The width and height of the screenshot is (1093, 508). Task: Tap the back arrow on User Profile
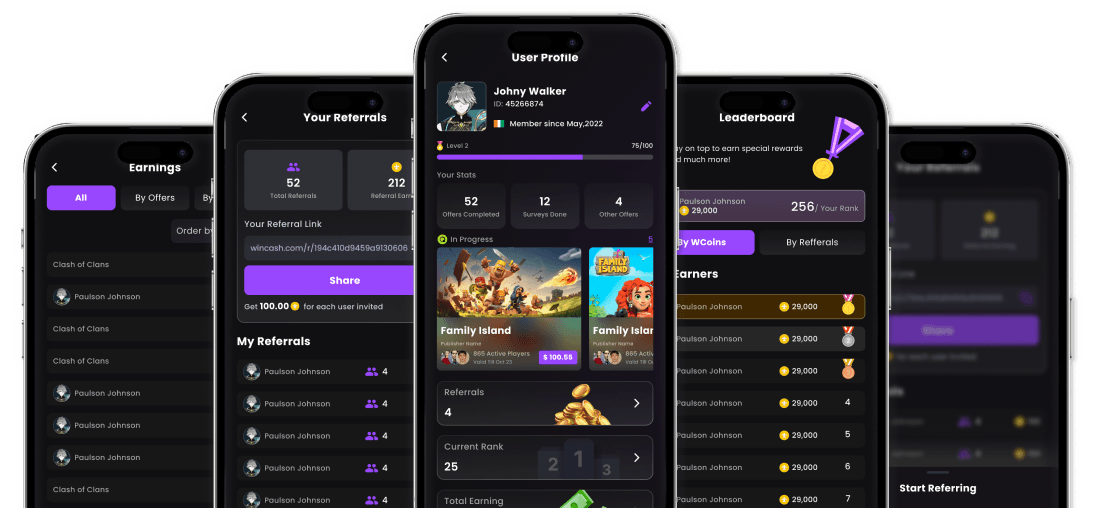tap(445, 58)
